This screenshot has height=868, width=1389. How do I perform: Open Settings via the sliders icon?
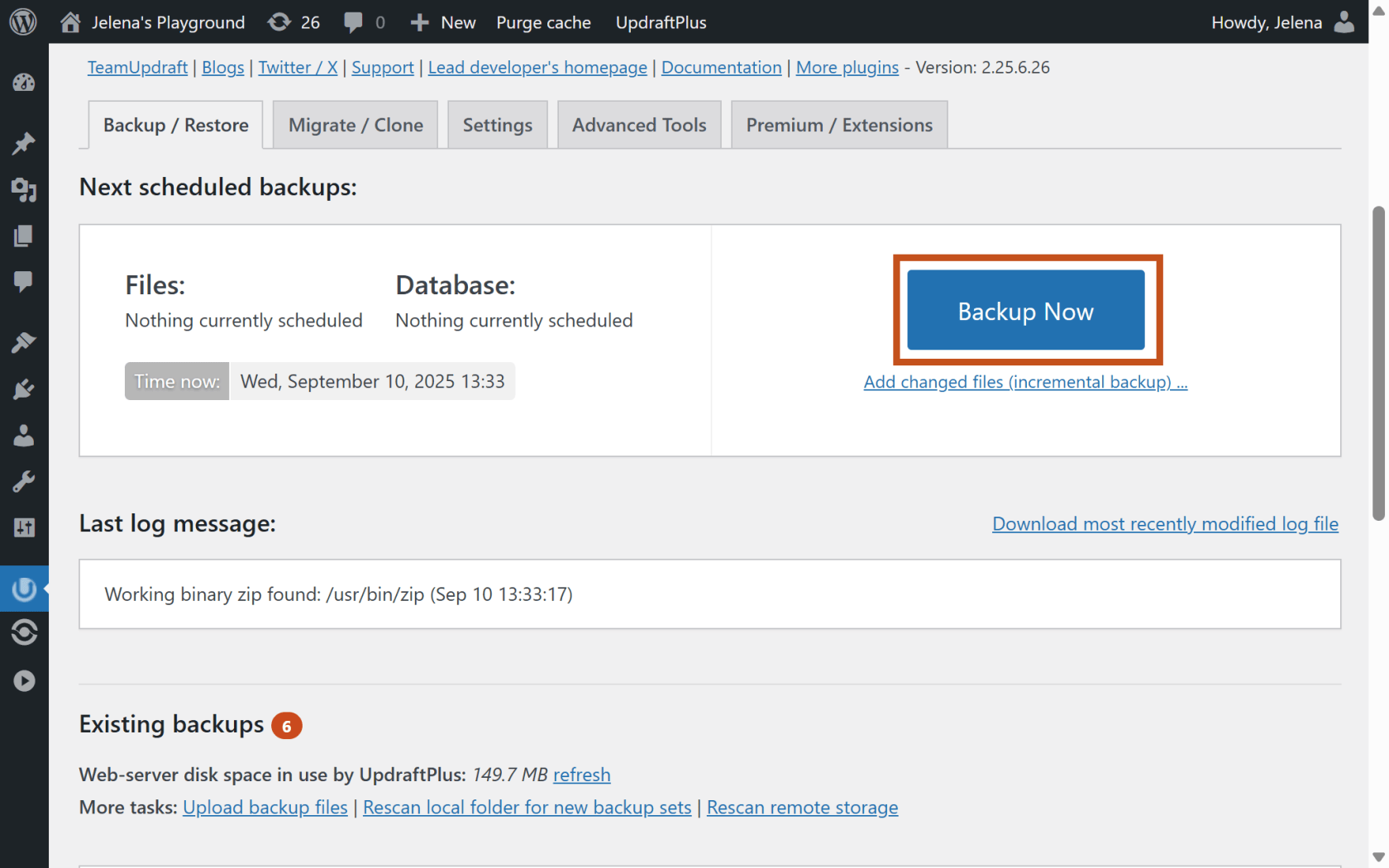[24, 527]
